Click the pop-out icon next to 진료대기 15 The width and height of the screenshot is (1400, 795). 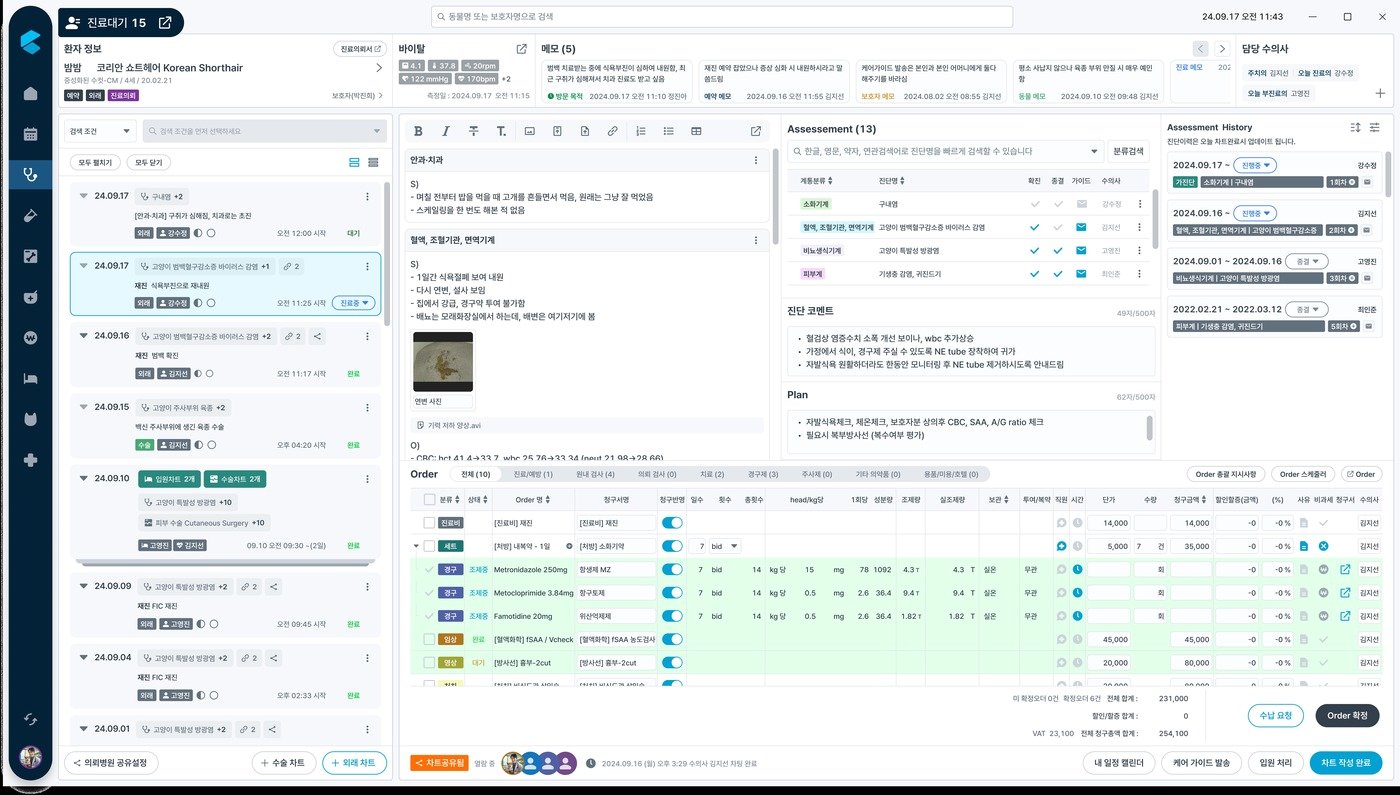point(165,22)
